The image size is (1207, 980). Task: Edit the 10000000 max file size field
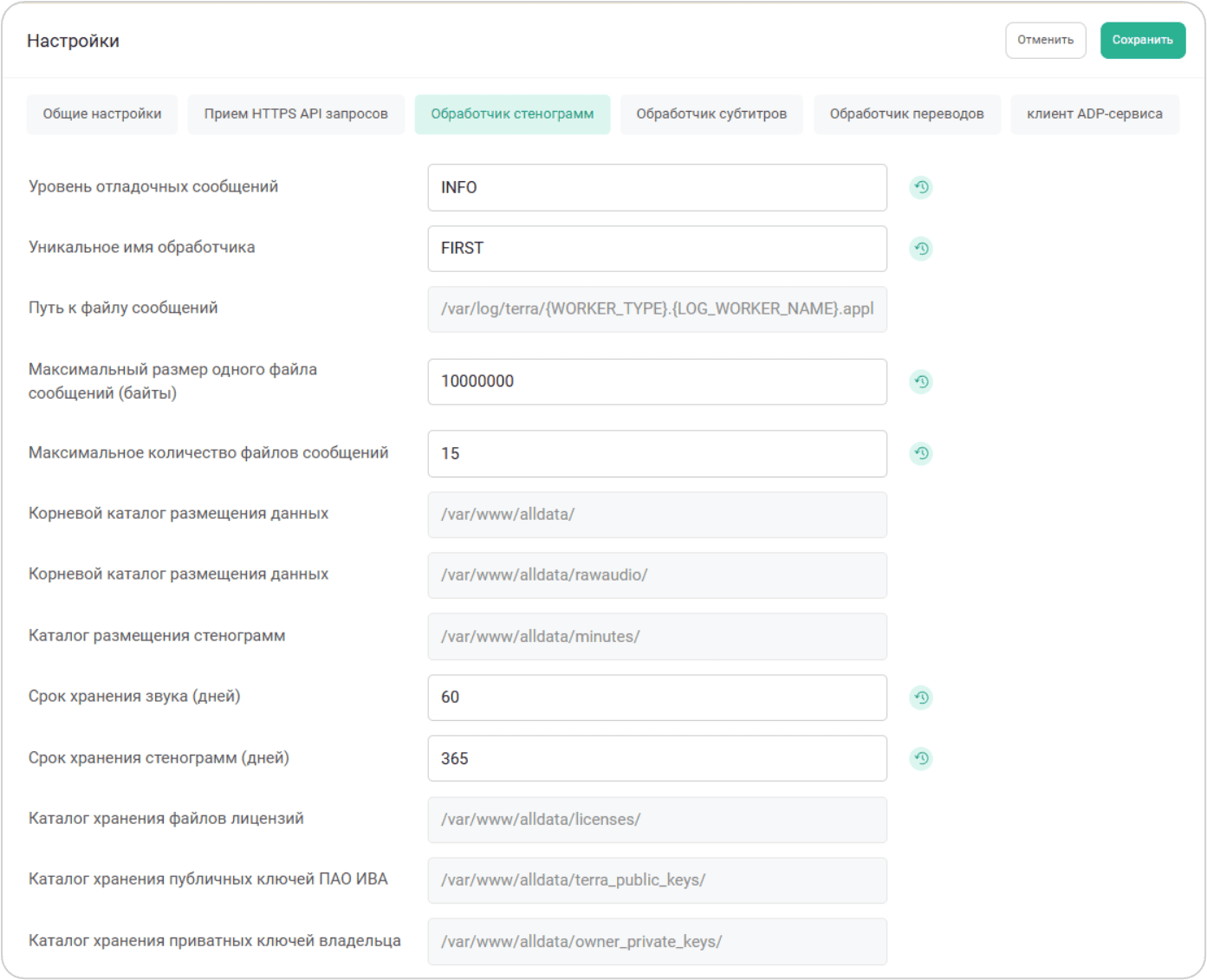(x=657, y=382)
